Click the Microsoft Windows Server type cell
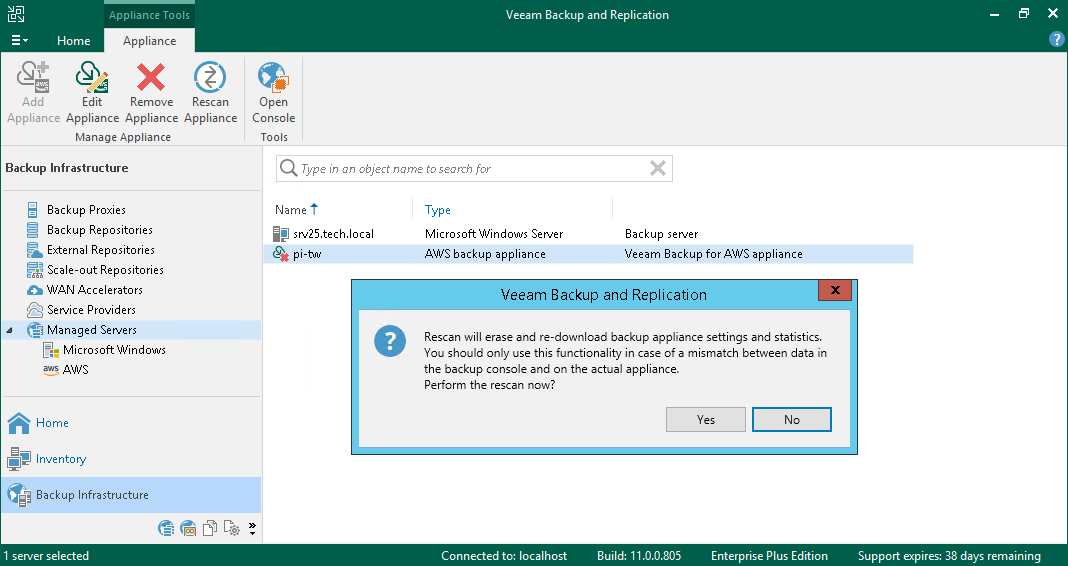Viewport: 1068px width, 566px height. tap(494, 234)
